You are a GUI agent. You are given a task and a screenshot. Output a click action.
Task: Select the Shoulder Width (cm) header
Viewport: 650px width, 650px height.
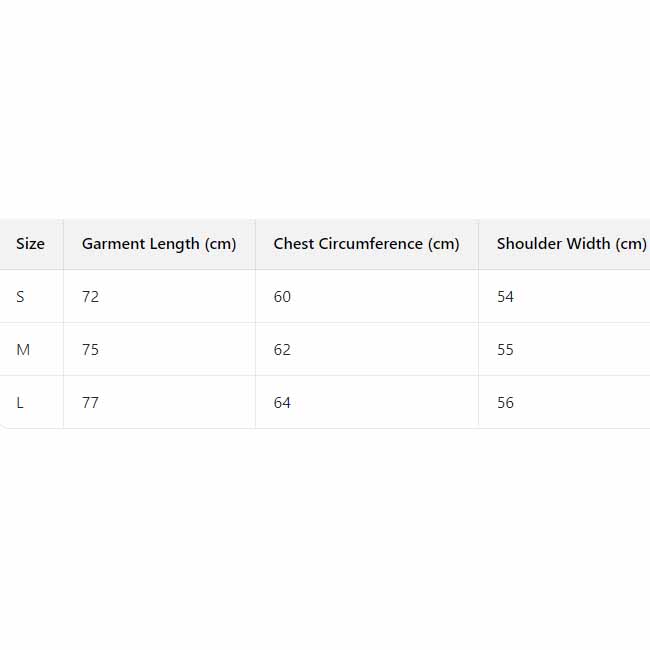tap(571, 244)
